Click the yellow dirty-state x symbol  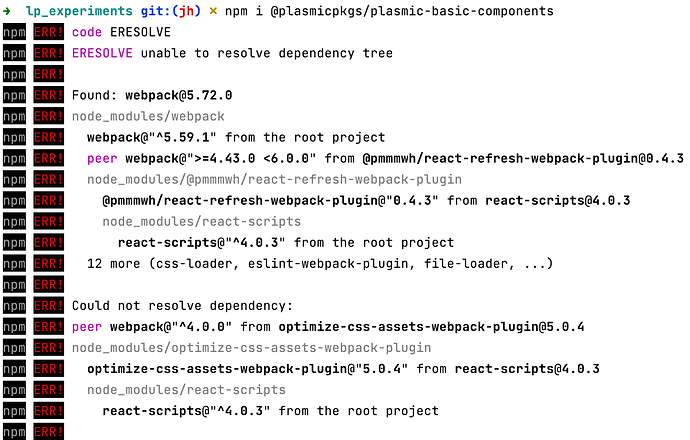[213, 11]
